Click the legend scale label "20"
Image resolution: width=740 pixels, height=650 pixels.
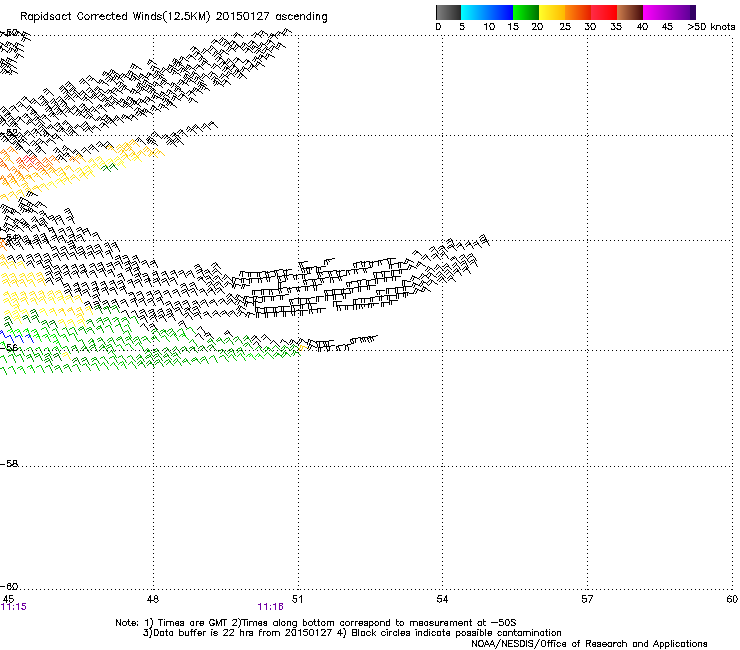pos(537,27)
